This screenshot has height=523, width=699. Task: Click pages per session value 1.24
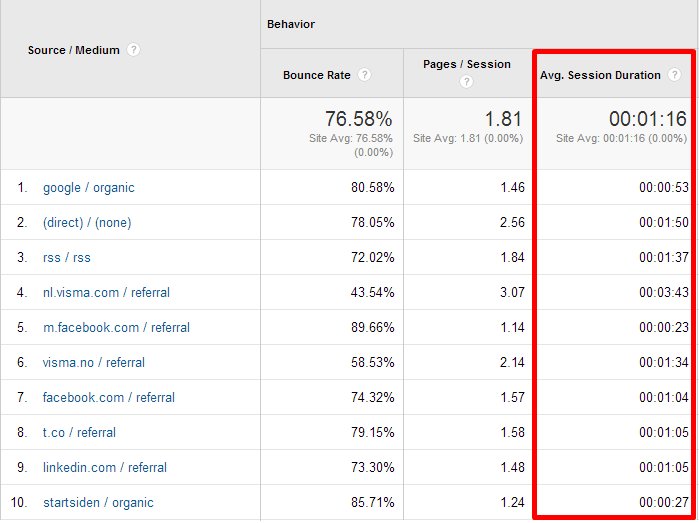click(512, 502)
